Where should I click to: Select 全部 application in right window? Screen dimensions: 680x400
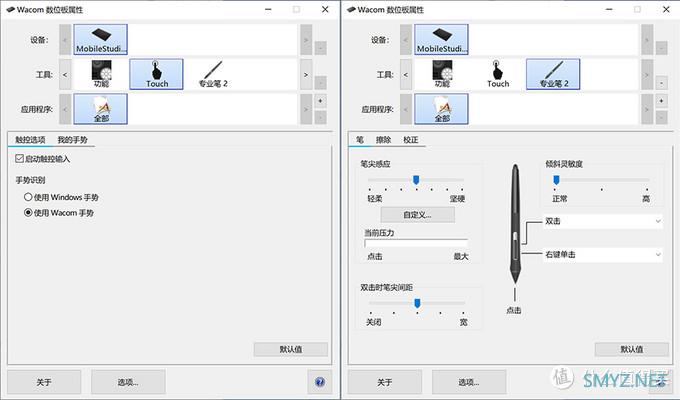click(x=441, y=109)
